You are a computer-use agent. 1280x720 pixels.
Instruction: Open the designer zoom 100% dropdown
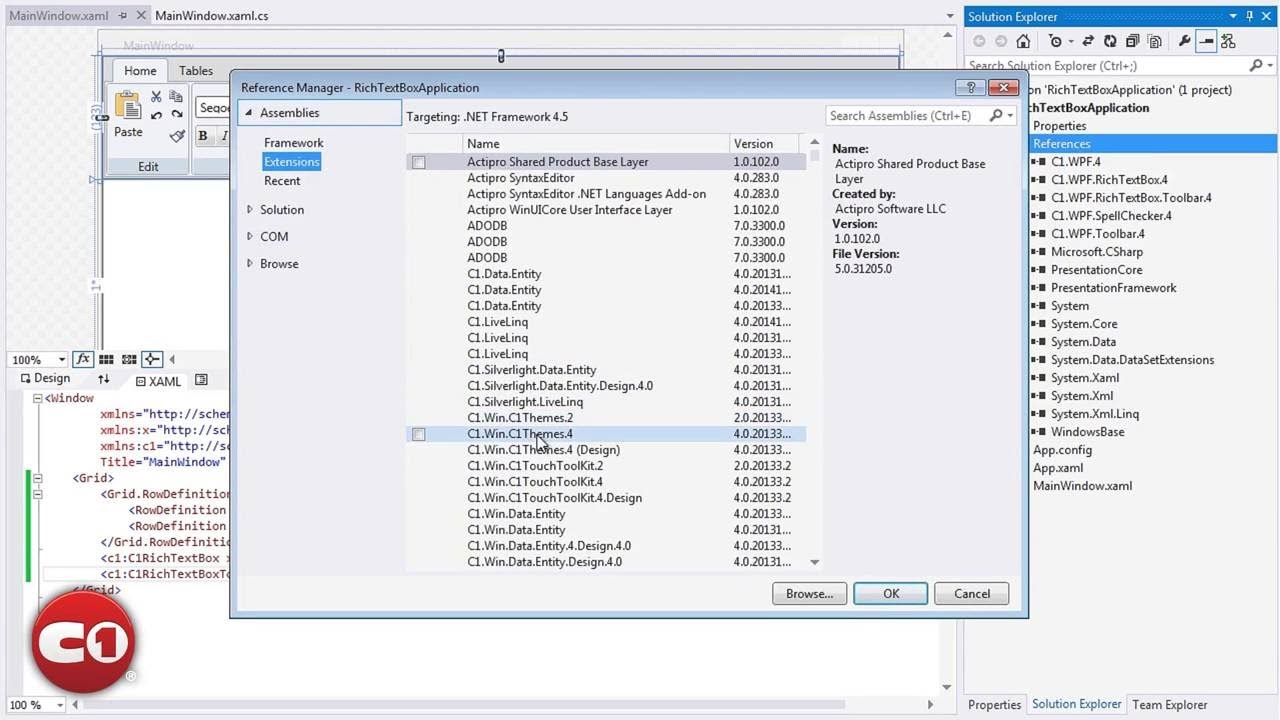[x=61, y=360]
